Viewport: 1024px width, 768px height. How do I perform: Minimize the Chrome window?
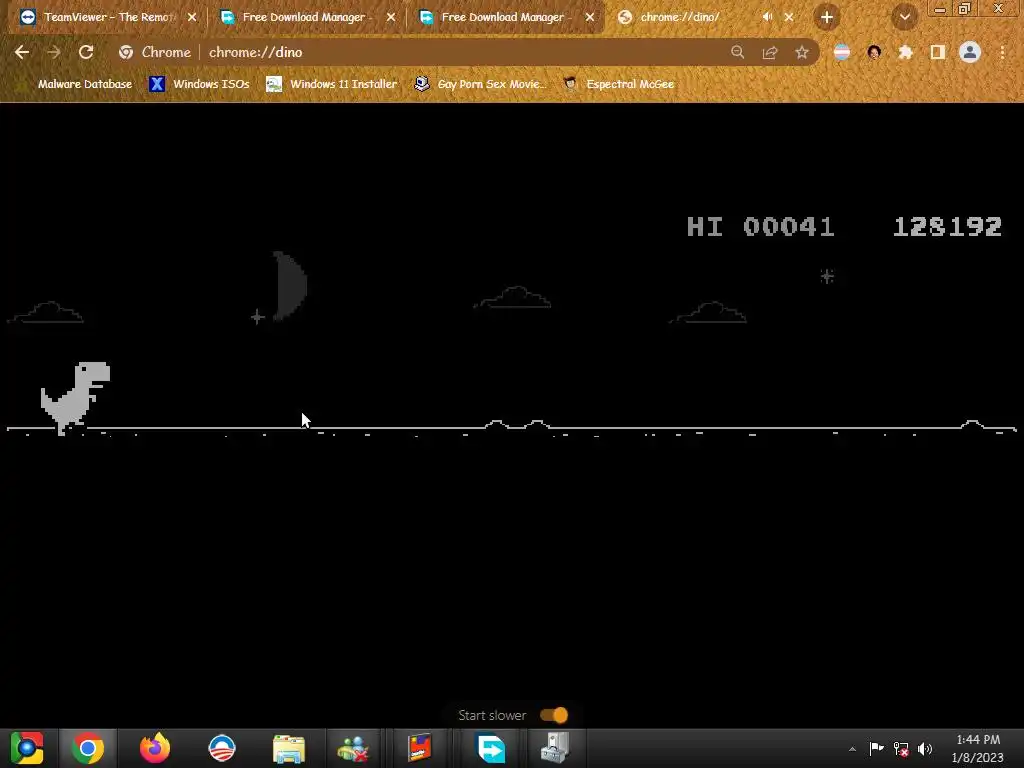coord(940,9)
